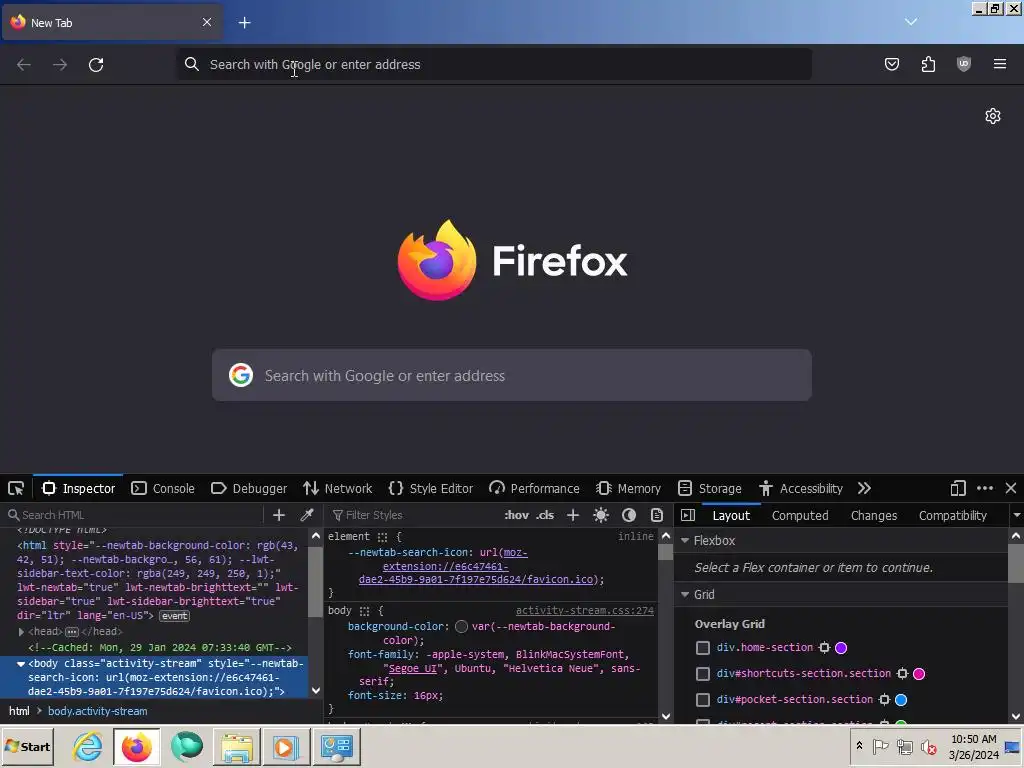List all tabs chevron

tap(911, 22)
